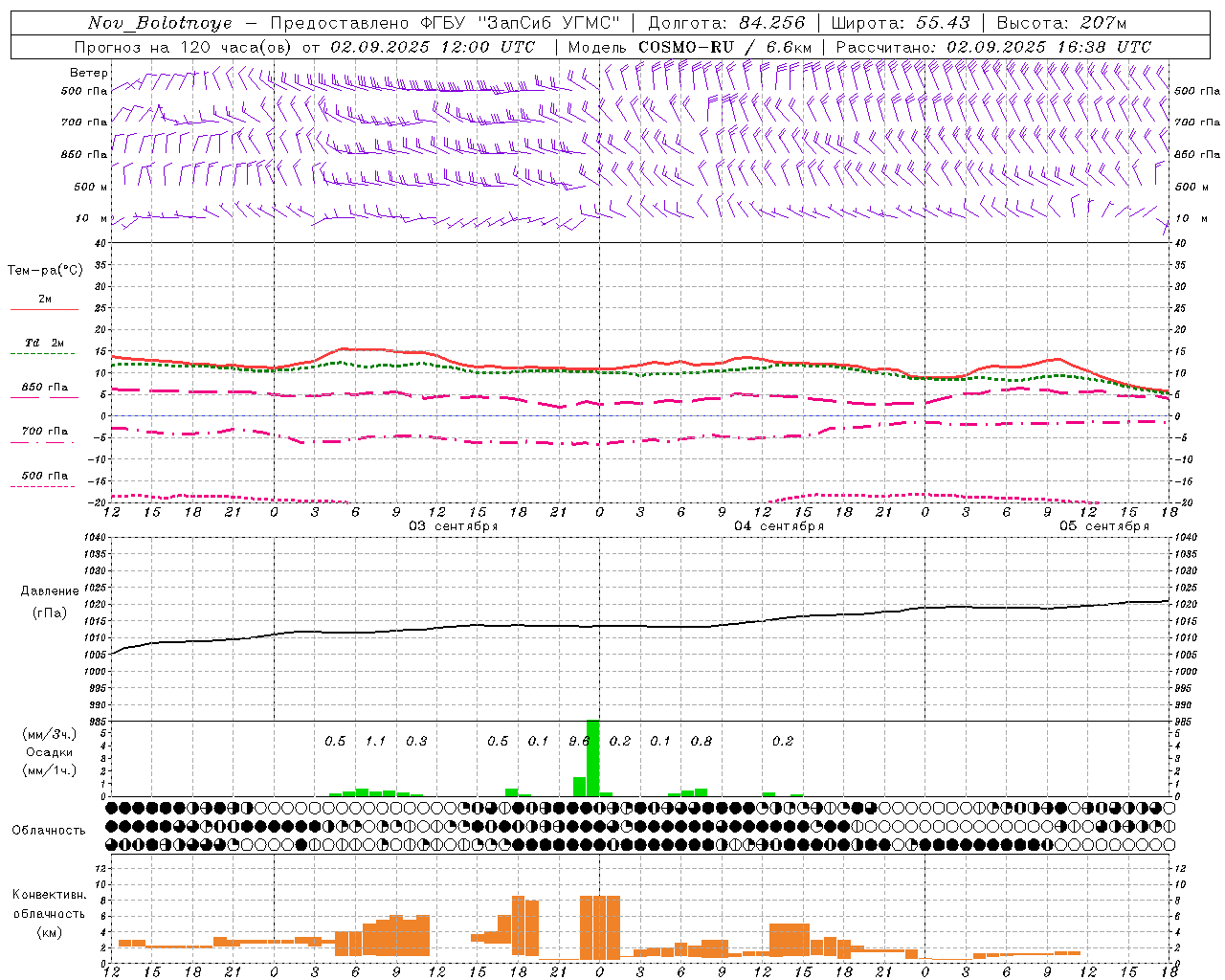Click the date label 04 сентября

click(779, 526)
